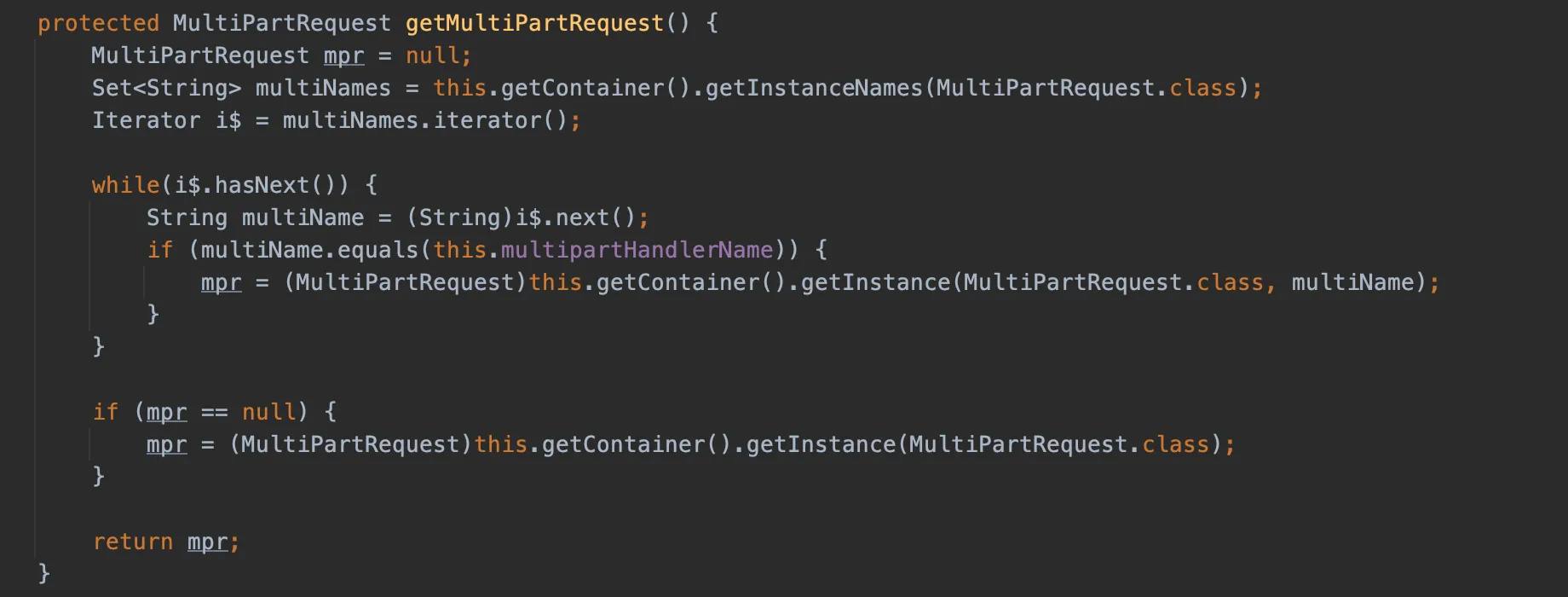Click the getMultiPartRequest method name in declaration
The image size is (1568, 597).
534,23
